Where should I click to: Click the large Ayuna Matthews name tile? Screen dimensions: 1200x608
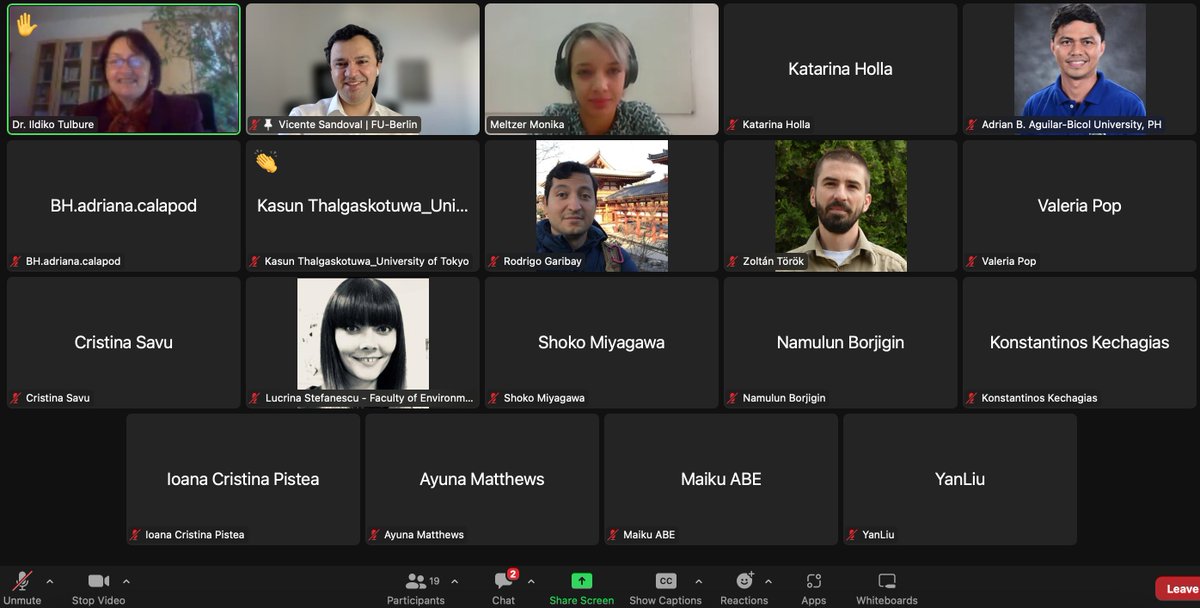click(482, 480)
